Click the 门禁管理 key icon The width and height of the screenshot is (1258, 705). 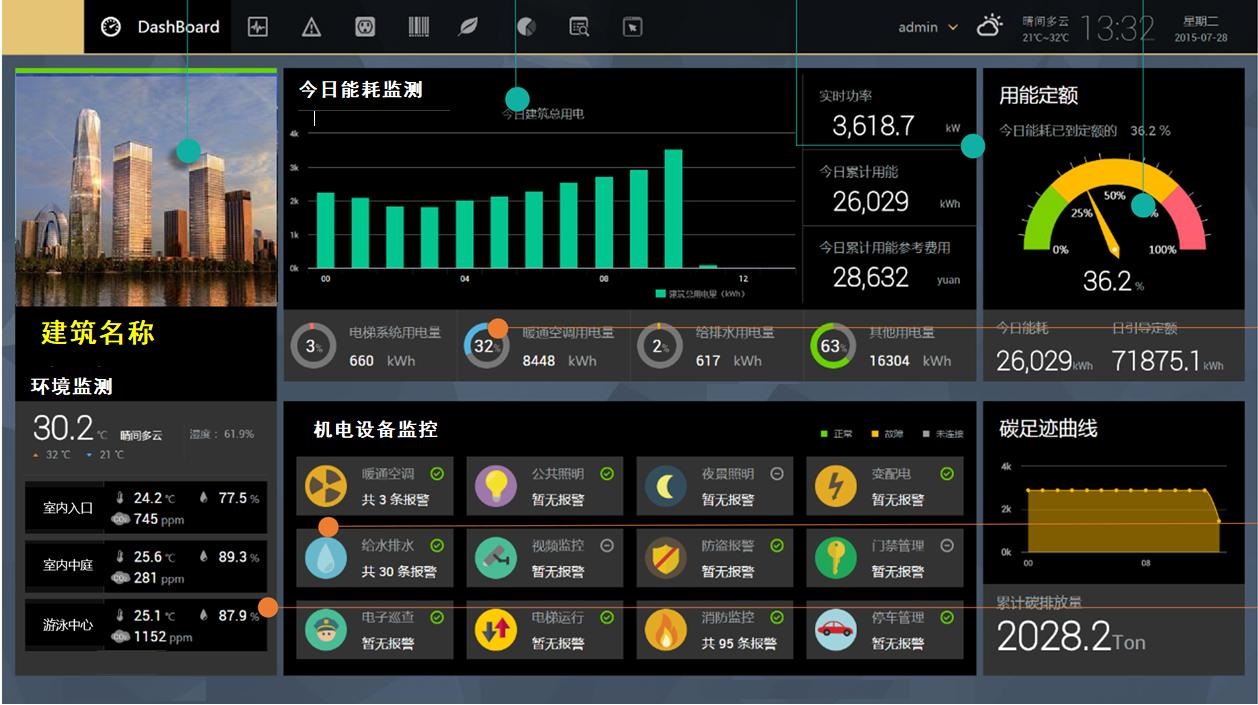click(x=838, y=557)
